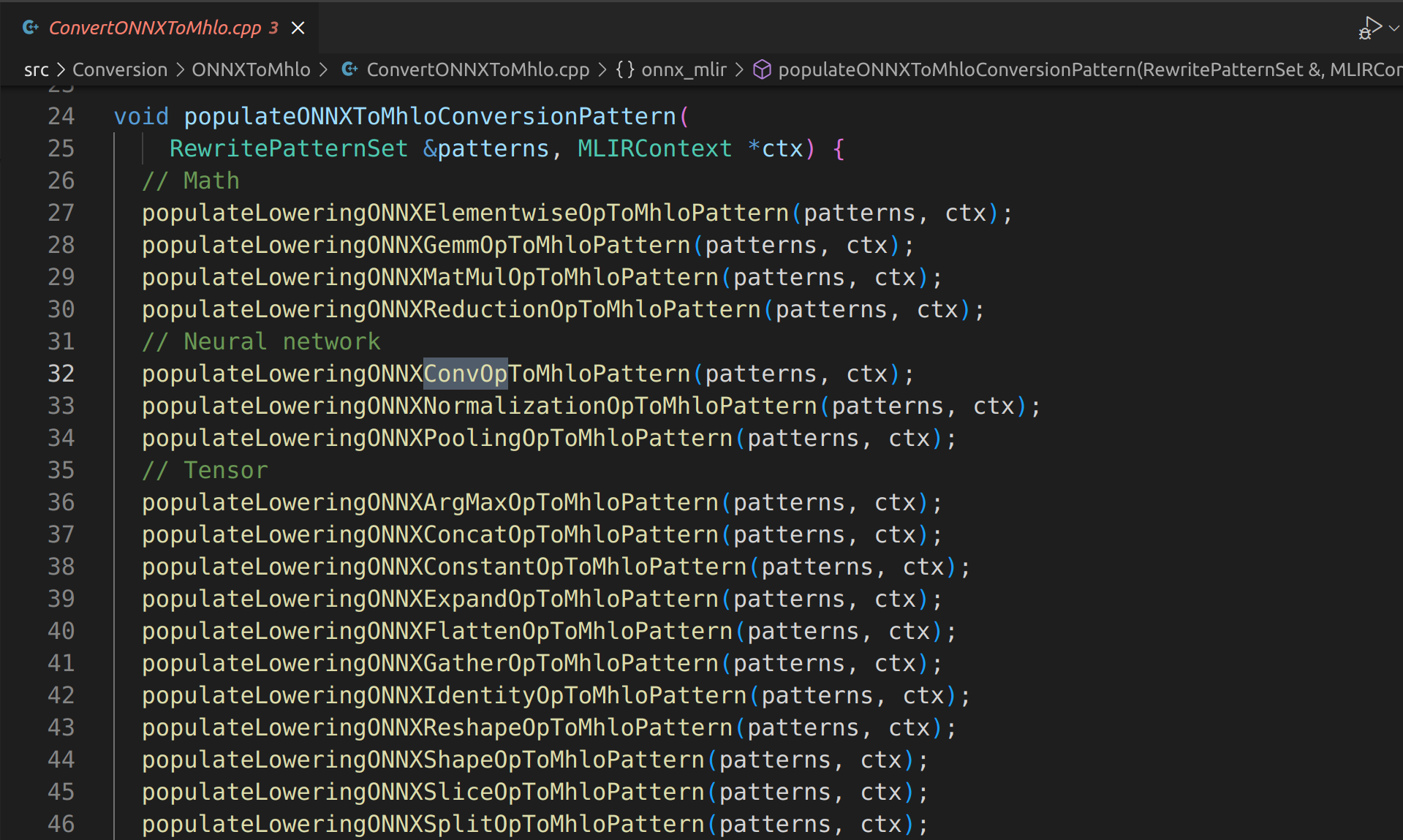Viewport: 1403px width, 840px height.
Task: Click the breadcrumb chevron after 'src'
Action: point(61,69)
